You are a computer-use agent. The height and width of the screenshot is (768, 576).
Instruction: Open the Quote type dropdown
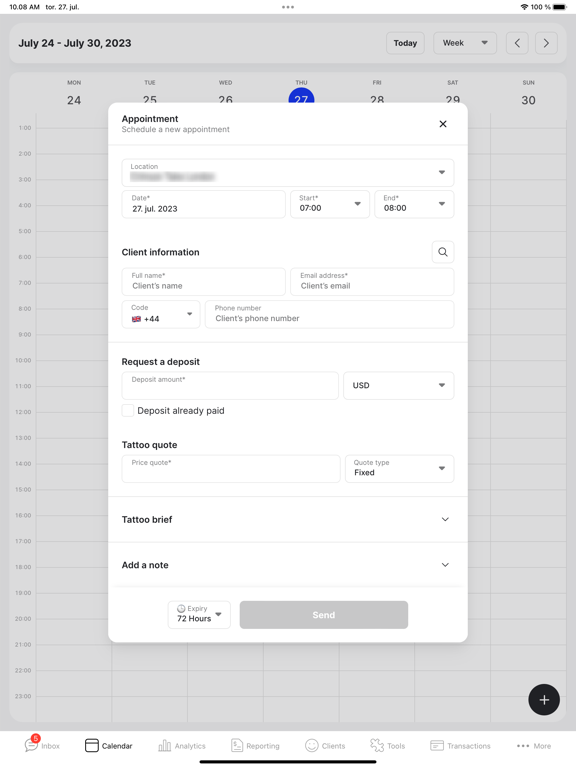pyautogui.click(x=399, y=469)
